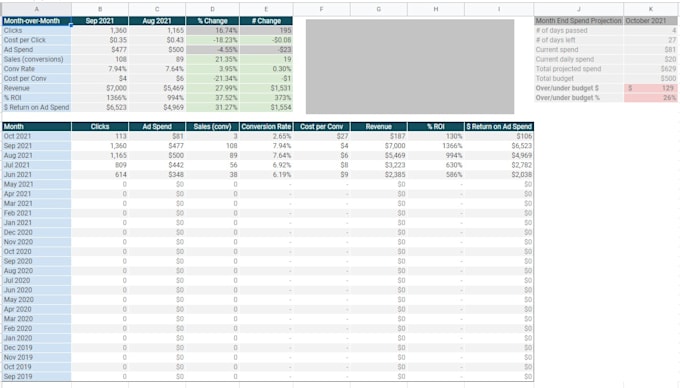Image resolution: width=680 pixels, height=388 pixels.
Task: Select column A header
Action: click(36, 9)
